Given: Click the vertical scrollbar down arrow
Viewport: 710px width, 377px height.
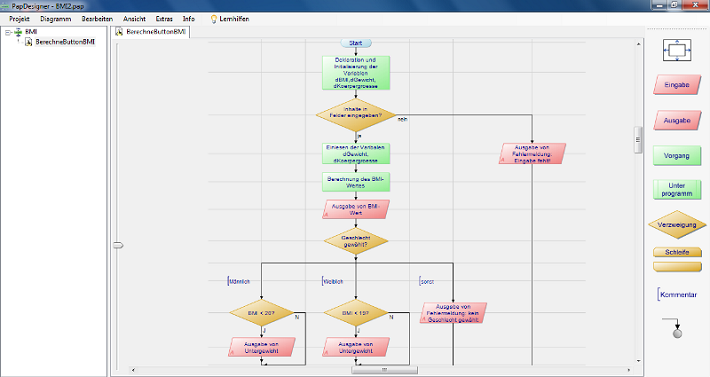Looking at the screenshot, I should tap(638, 361).
